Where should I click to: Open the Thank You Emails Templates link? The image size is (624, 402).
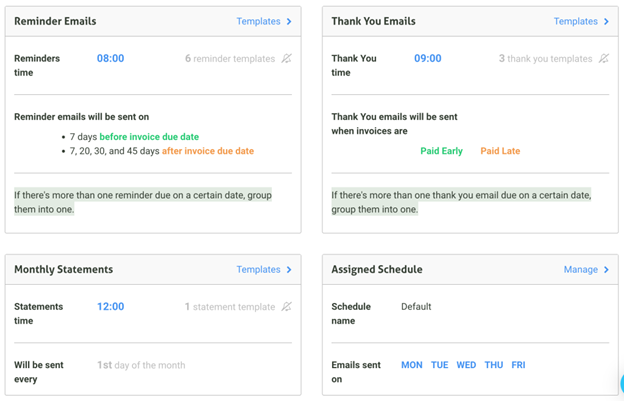(576, 21)
